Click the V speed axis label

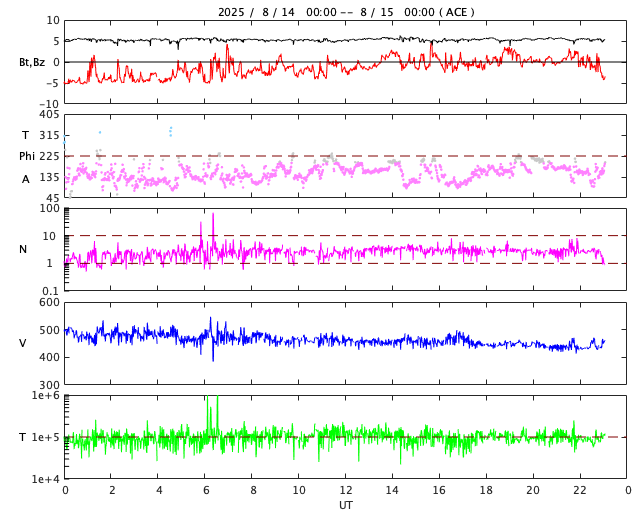coord(23,343)
